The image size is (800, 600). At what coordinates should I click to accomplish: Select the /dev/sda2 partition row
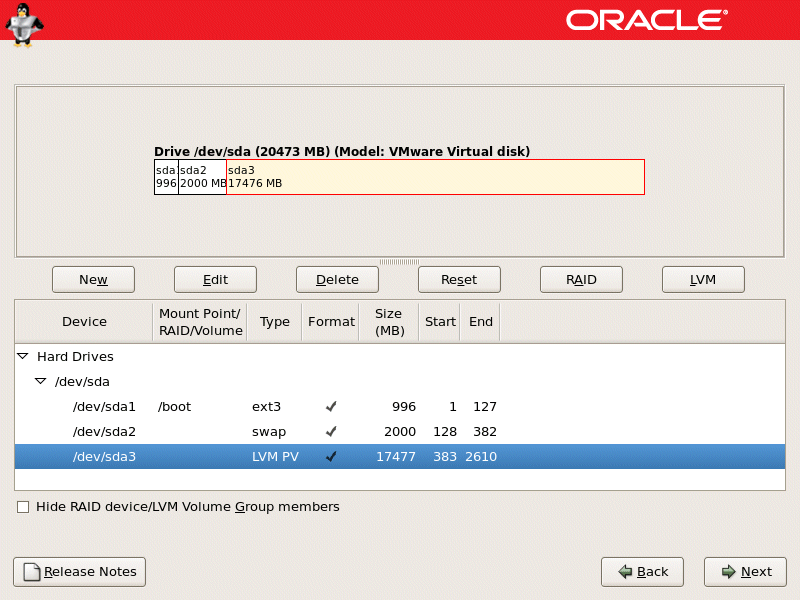(400, 432)
